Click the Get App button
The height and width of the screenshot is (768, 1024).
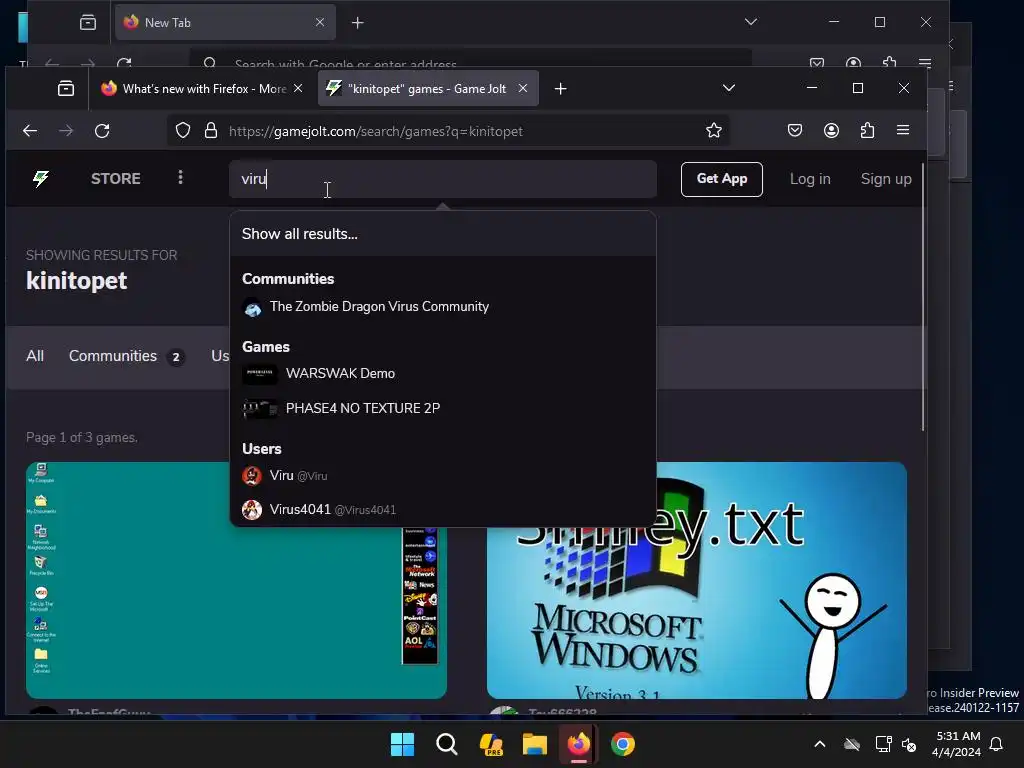tap(722, 179)
